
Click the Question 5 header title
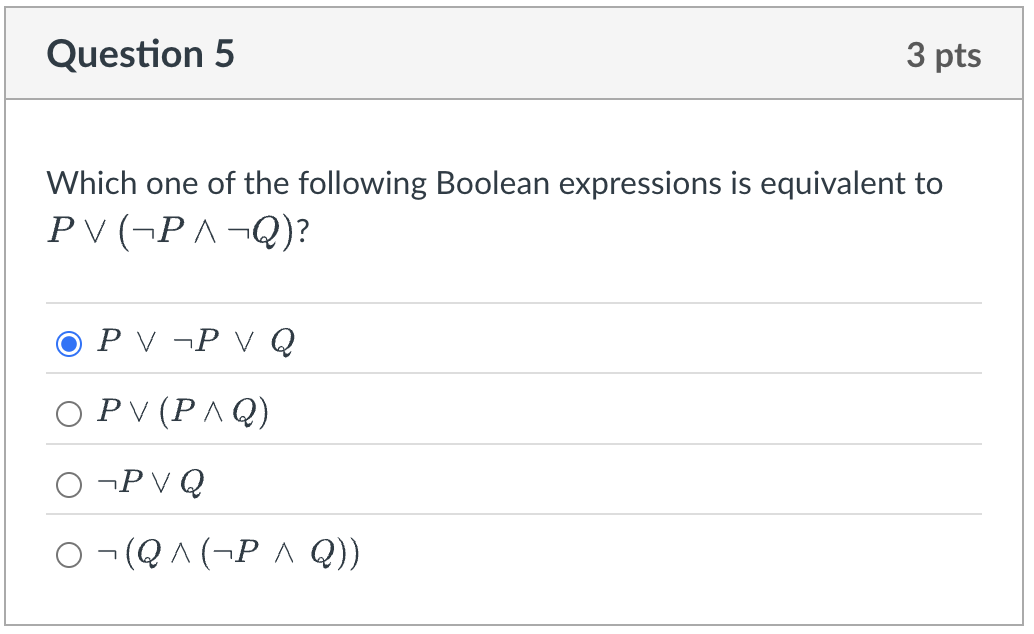click(140, 54)
